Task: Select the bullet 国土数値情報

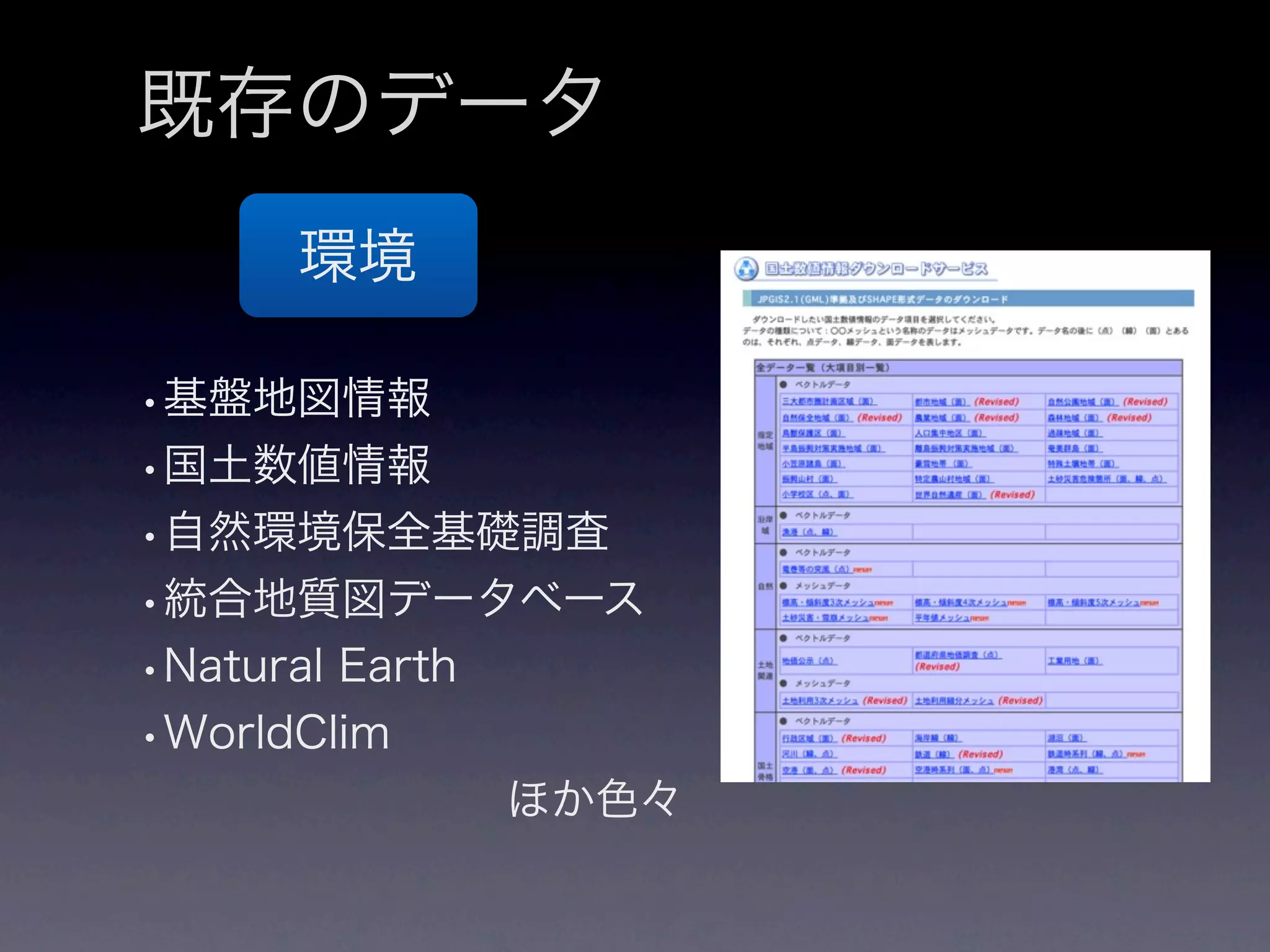Action: point(296,465)
